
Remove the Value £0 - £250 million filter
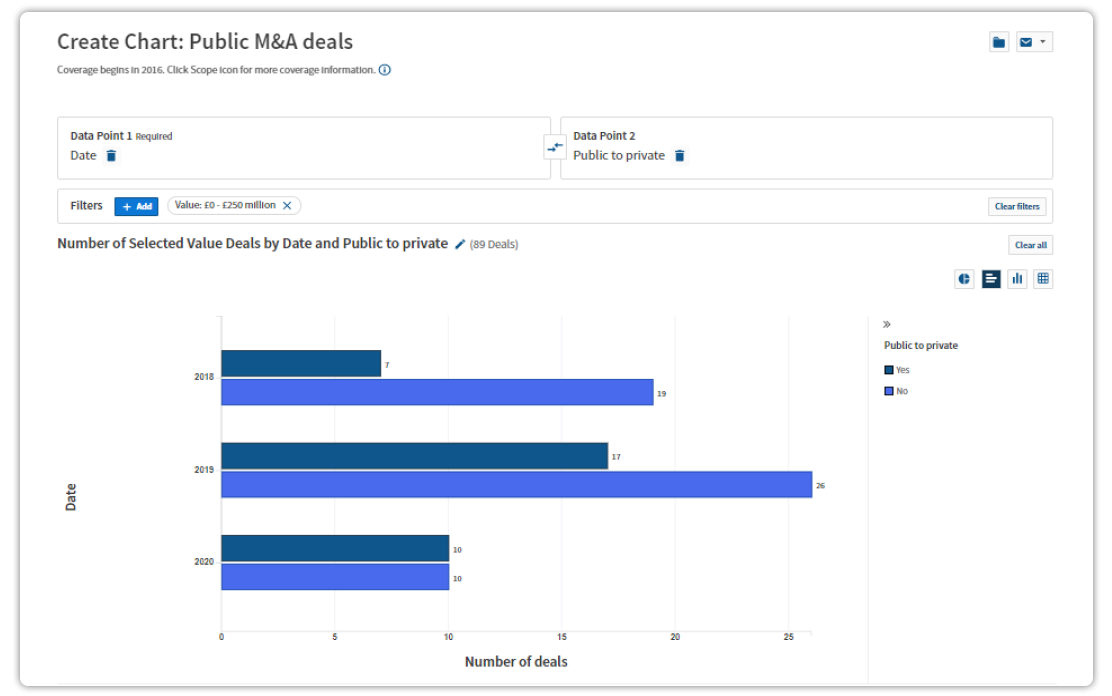[x=287, y=205]
